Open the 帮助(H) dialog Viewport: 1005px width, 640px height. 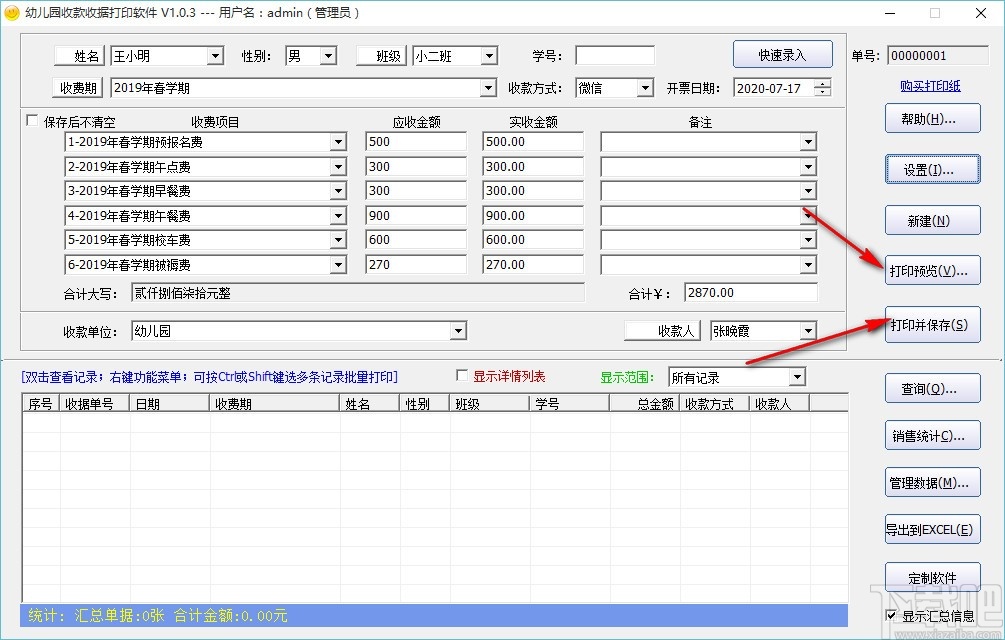coord(931,118)
